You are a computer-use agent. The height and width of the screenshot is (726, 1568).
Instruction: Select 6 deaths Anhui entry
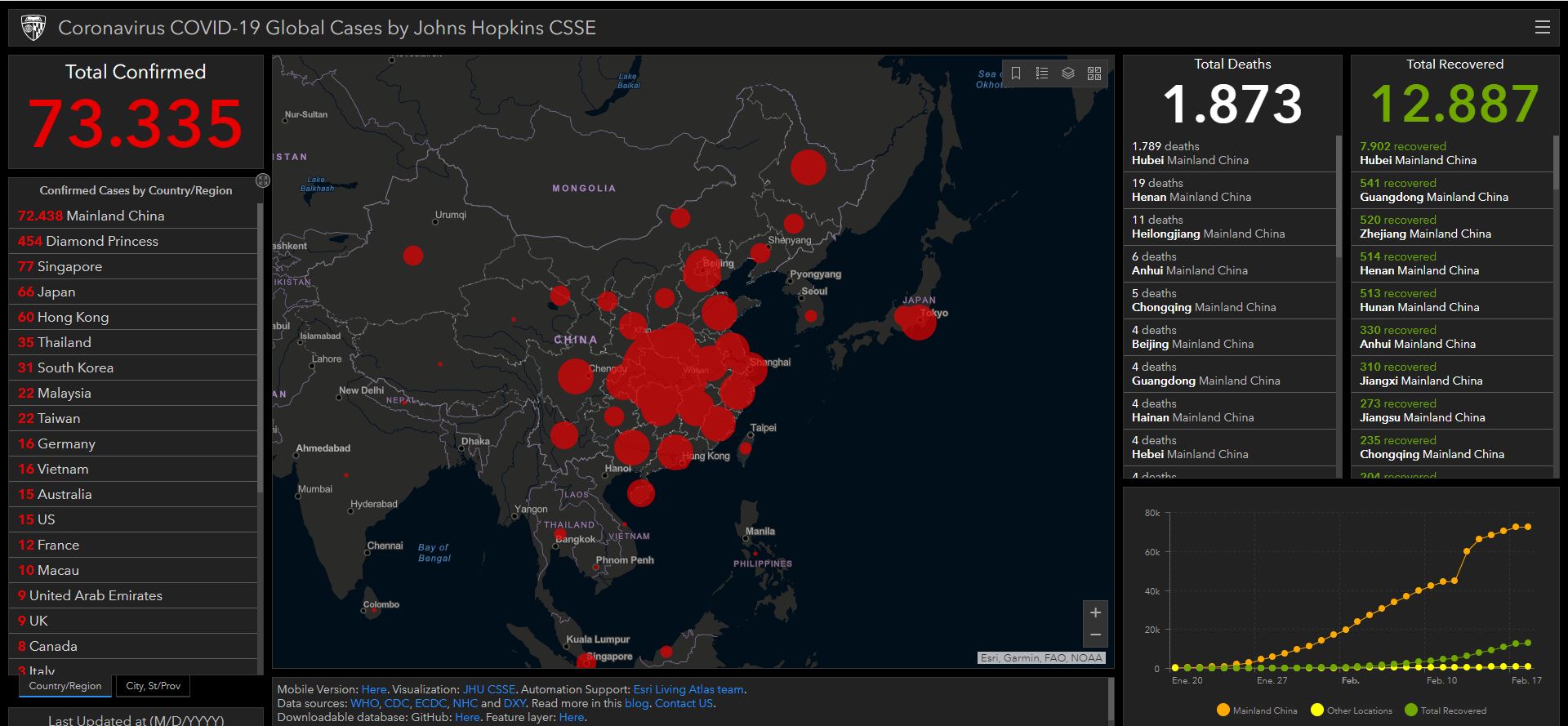pyautogui.click(x=1230, y=264)
